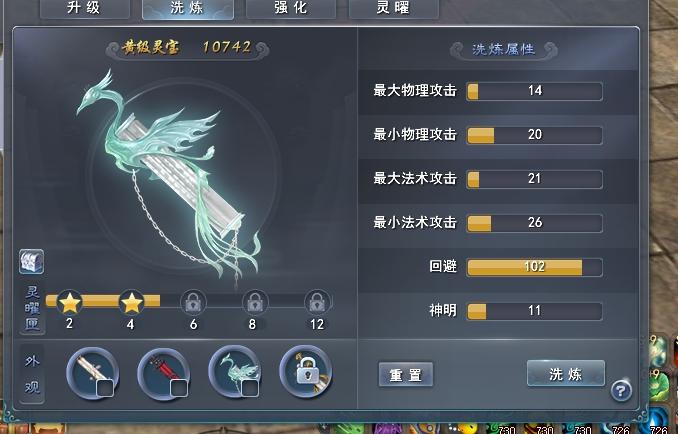The image size is (678, 434).
Task: Open the treasure chest icon above 灵曜匣
Action: 31,262
